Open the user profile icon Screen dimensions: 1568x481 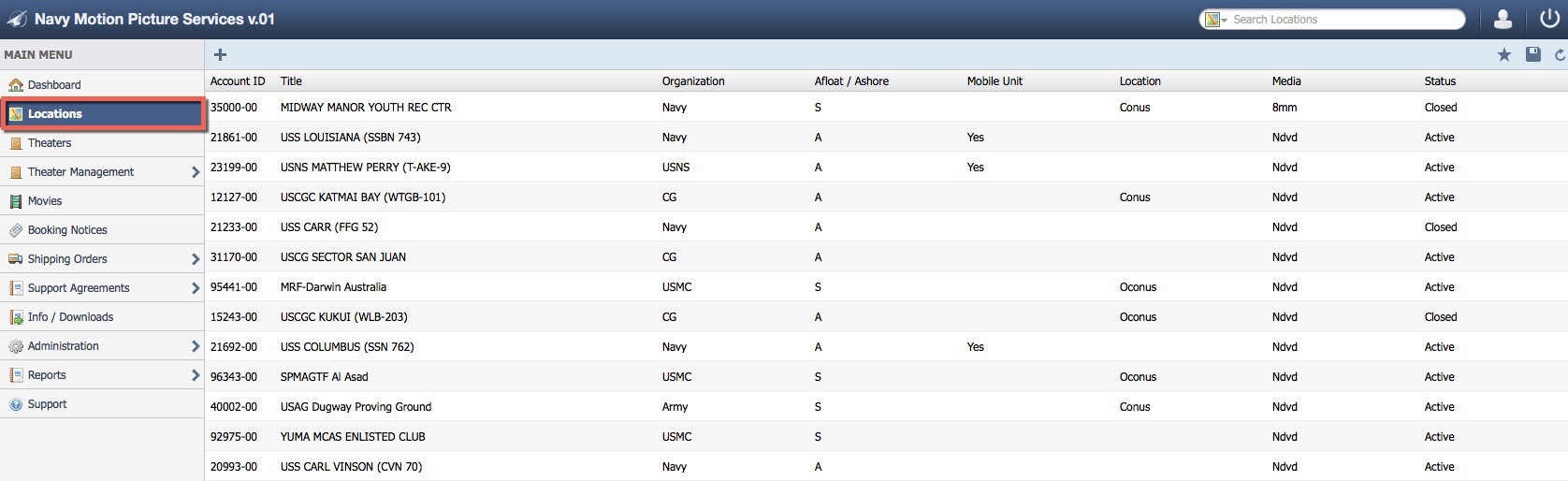tap(1503, 19)
